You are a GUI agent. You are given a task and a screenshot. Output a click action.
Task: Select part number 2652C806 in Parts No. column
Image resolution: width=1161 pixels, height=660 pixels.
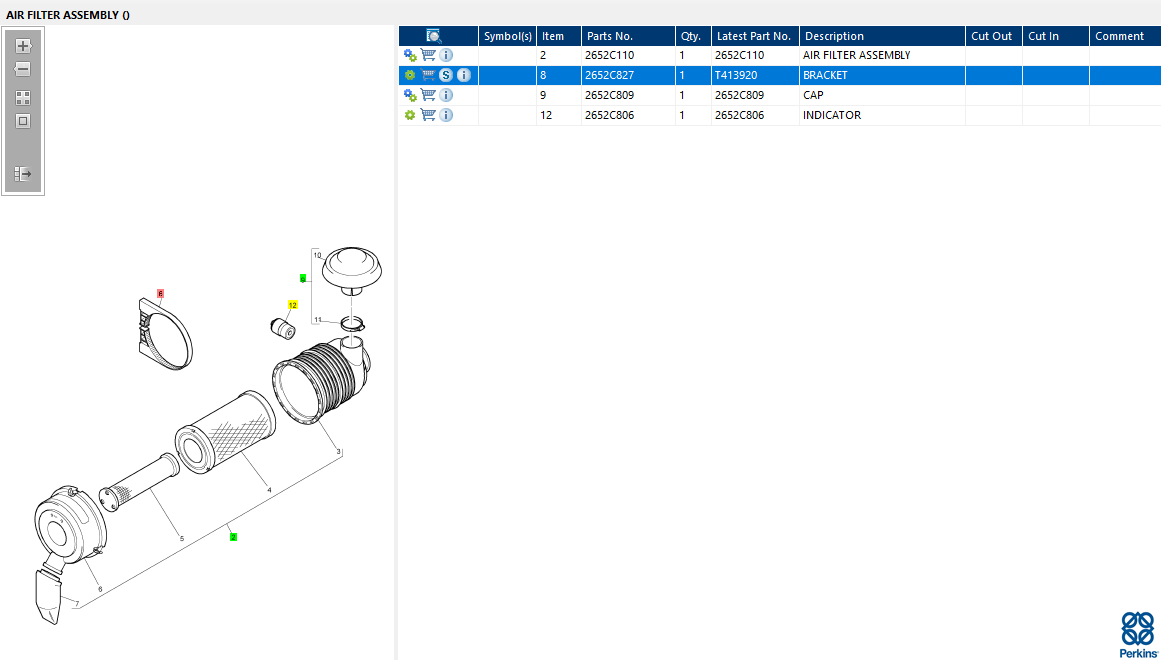click(609, 115)
